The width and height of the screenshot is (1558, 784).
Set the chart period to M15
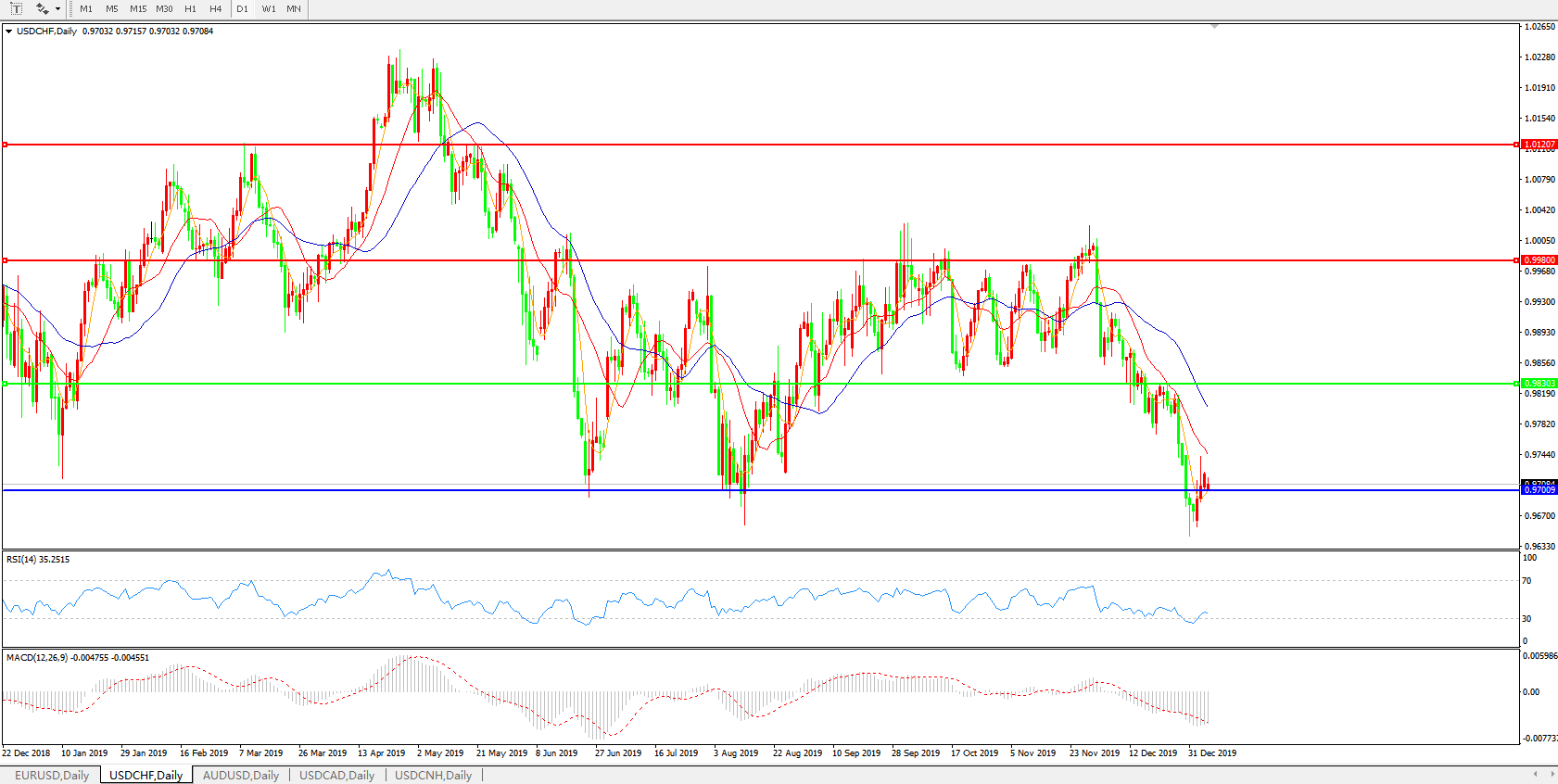[138, 9]
